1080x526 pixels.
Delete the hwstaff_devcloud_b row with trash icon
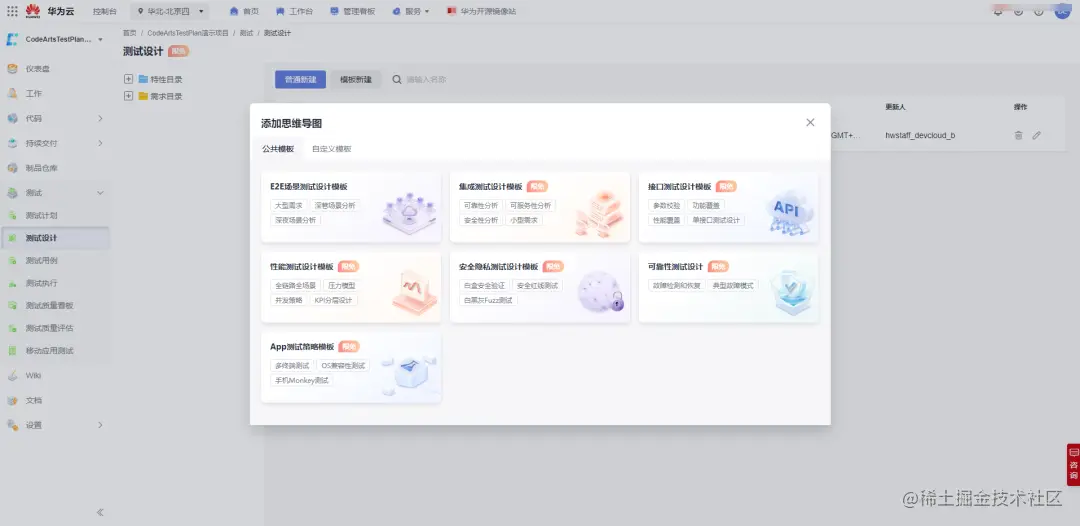click(x=1019, y=135)
